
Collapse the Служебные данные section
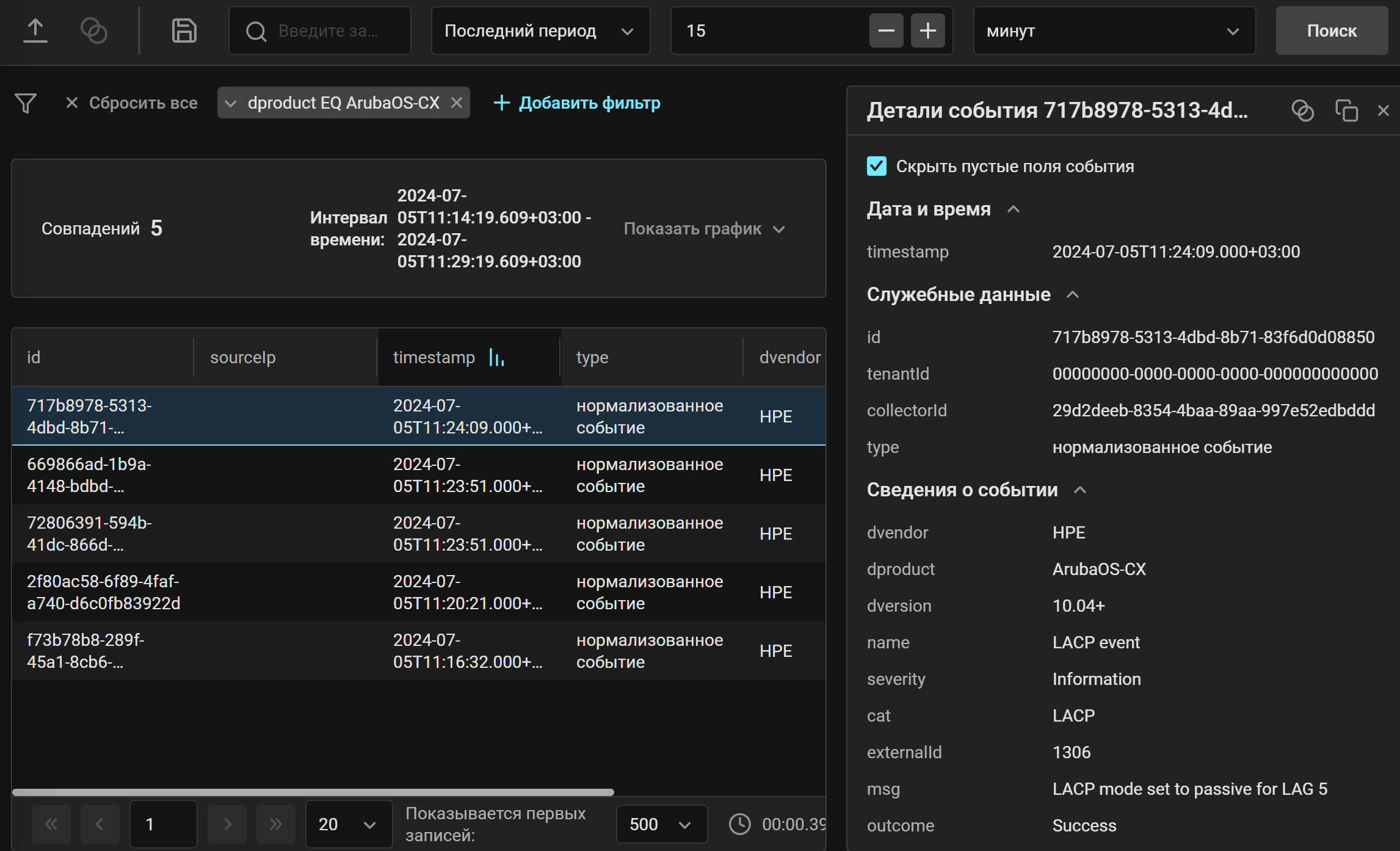[1073, 294]
